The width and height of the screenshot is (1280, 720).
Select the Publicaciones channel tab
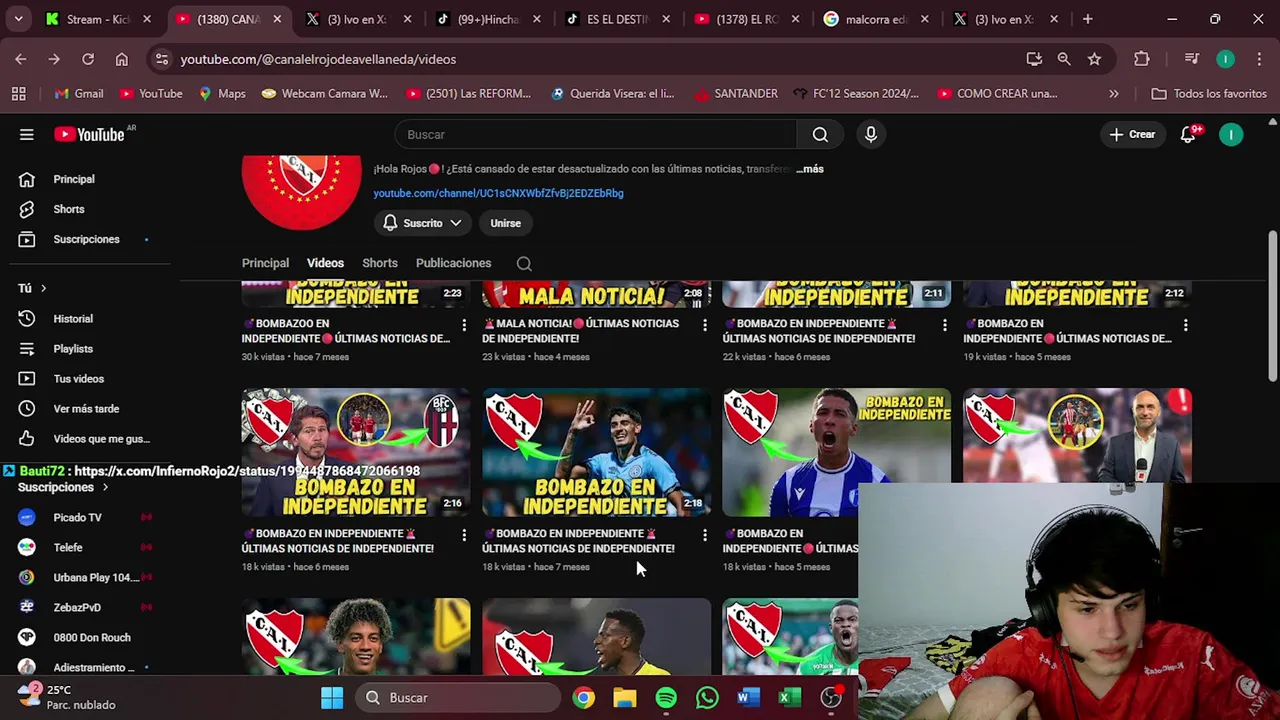coord(453,263)
